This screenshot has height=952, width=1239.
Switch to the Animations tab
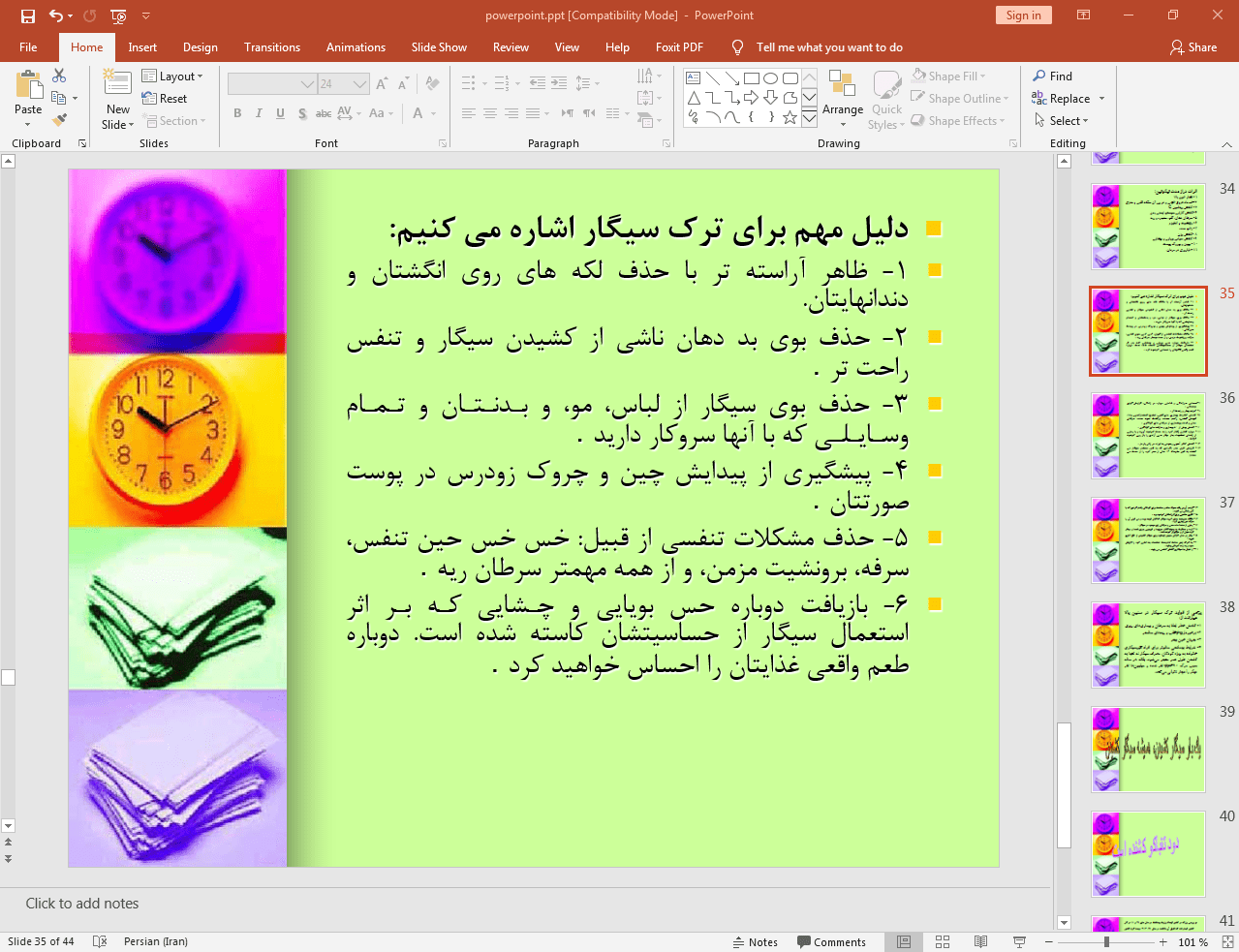point(356,47)
